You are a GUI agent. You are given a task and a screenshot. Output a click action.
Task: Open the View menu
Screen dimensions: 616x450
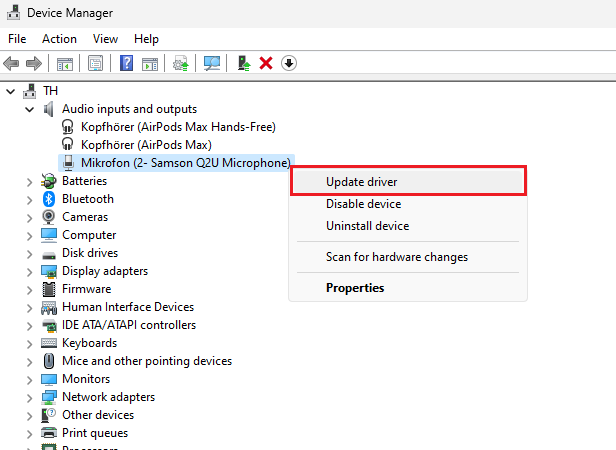tap(105, 39)
